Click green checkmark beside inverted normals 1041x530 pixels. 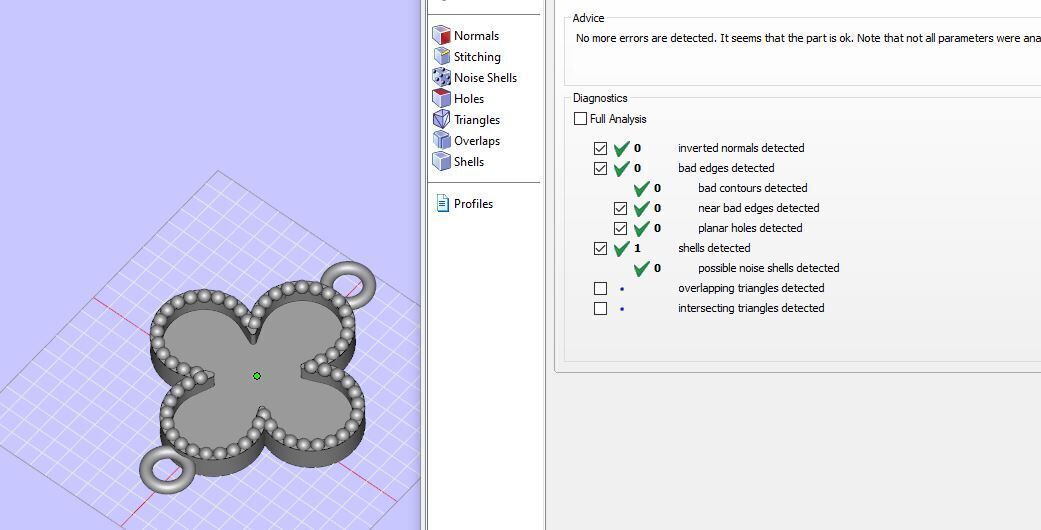(621, 148)
